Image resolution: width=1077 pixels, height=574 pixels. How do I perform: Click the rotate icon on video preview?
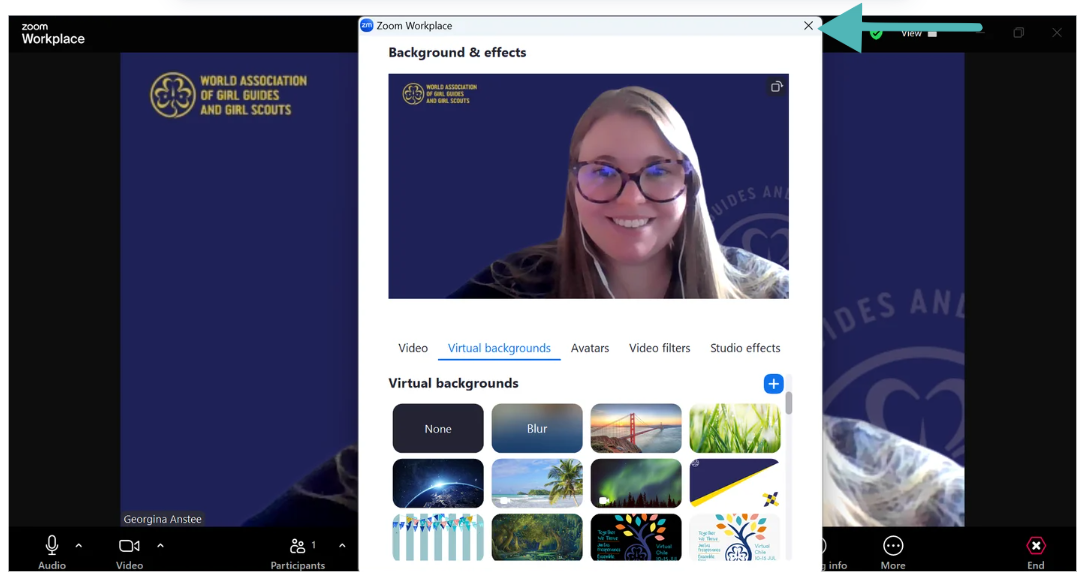click(775, 87)
